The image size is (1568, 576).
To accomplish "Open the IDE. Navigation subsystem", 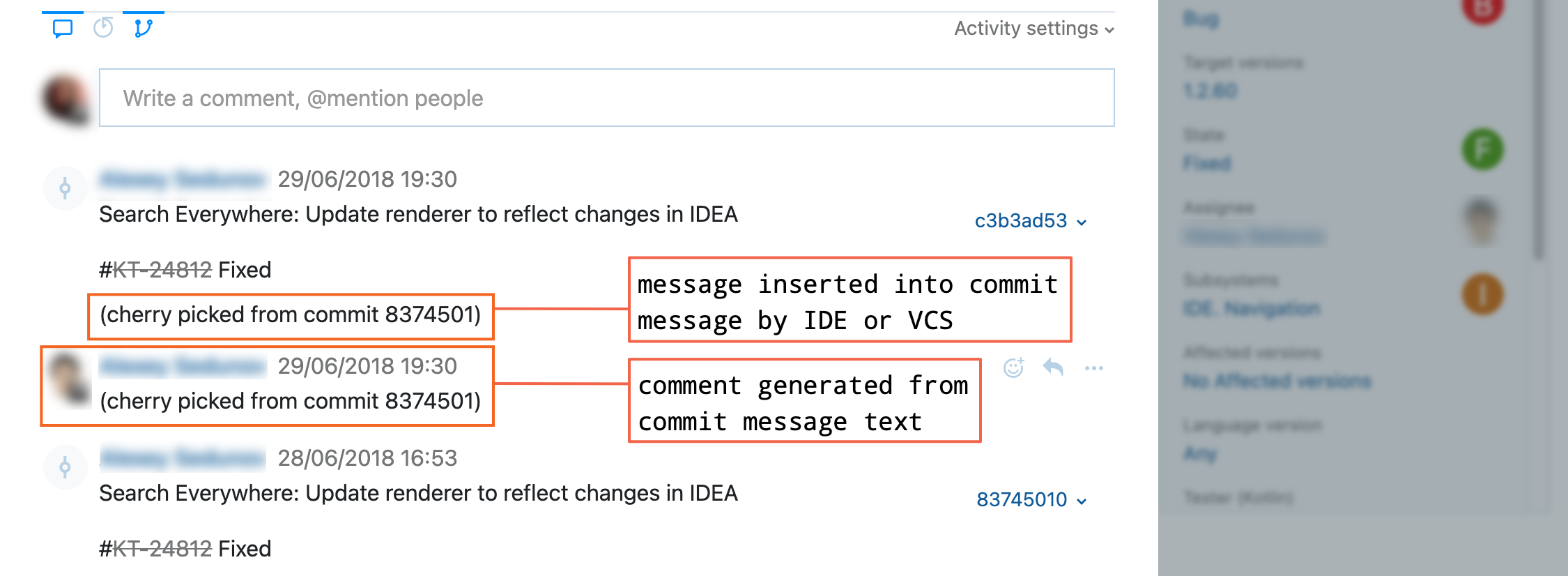I will 1250,309.
